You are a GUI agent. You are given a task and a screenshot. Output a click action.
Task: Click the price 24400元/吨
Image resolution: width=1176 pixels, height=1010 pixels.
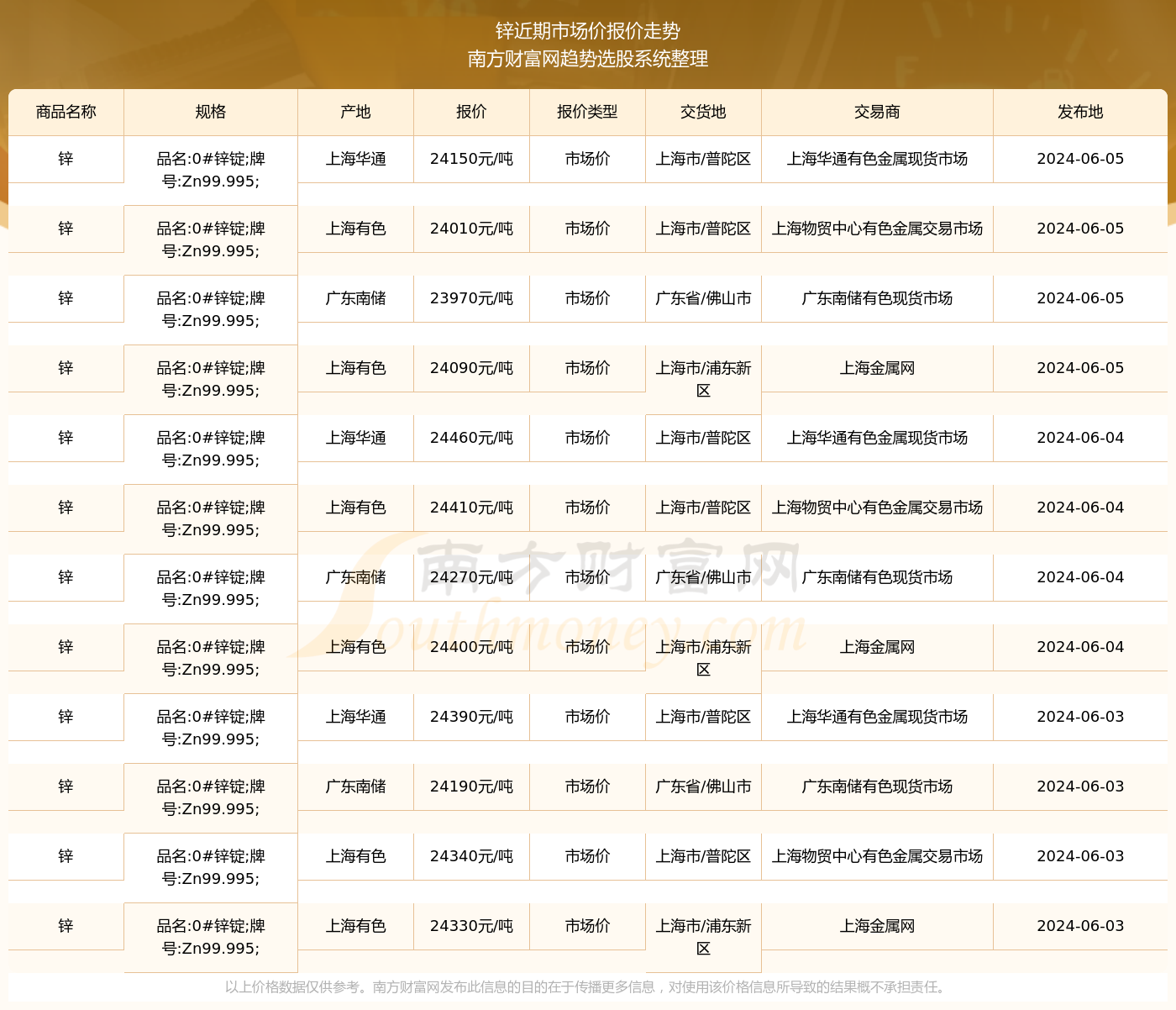[x=471, y=647]
